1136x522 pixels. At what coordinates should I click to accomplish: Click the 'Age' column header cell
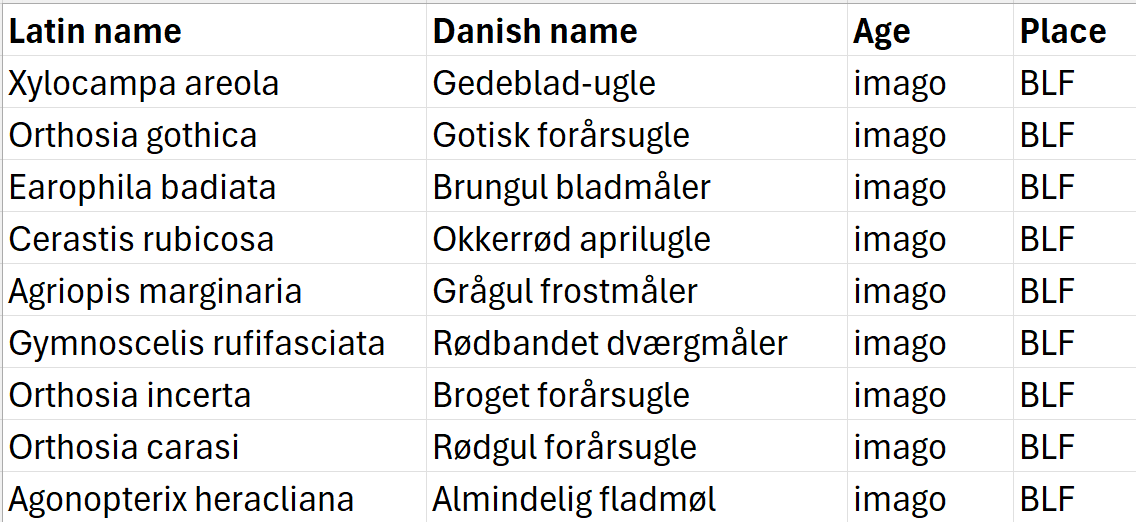click(x=882, y=31)
